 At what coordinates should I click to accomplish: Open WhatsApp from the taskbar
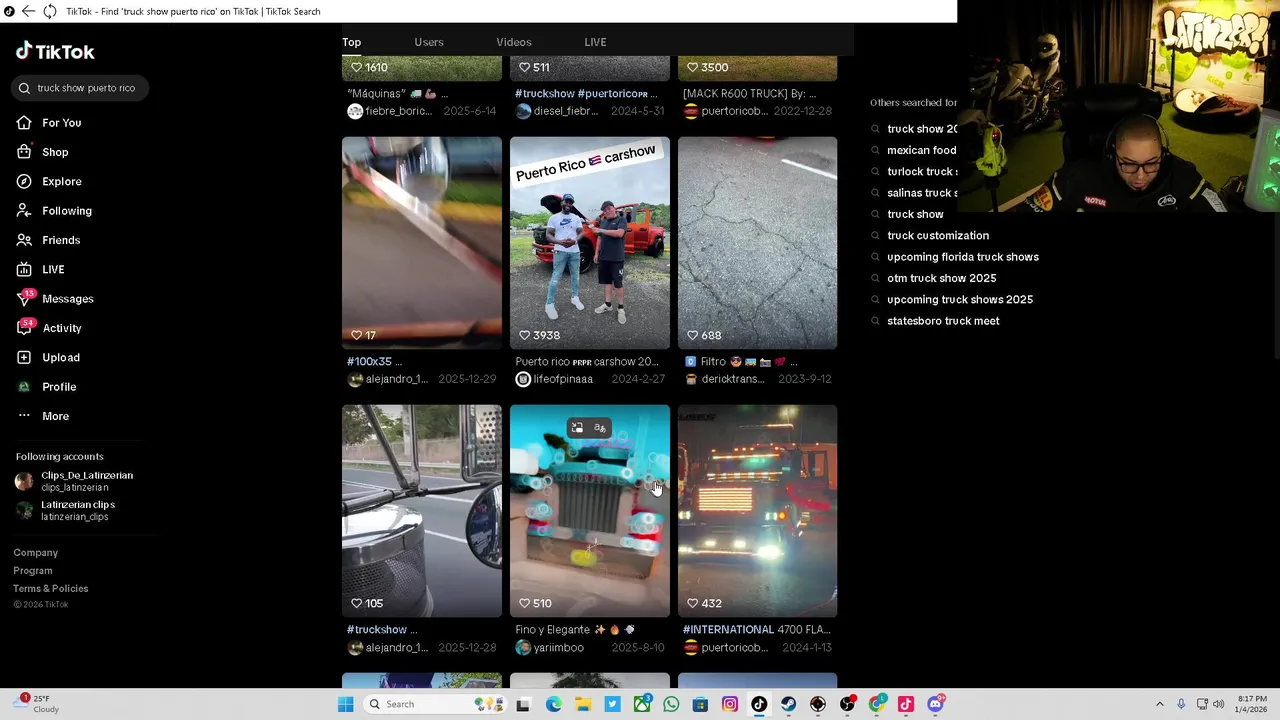point(671,704)
